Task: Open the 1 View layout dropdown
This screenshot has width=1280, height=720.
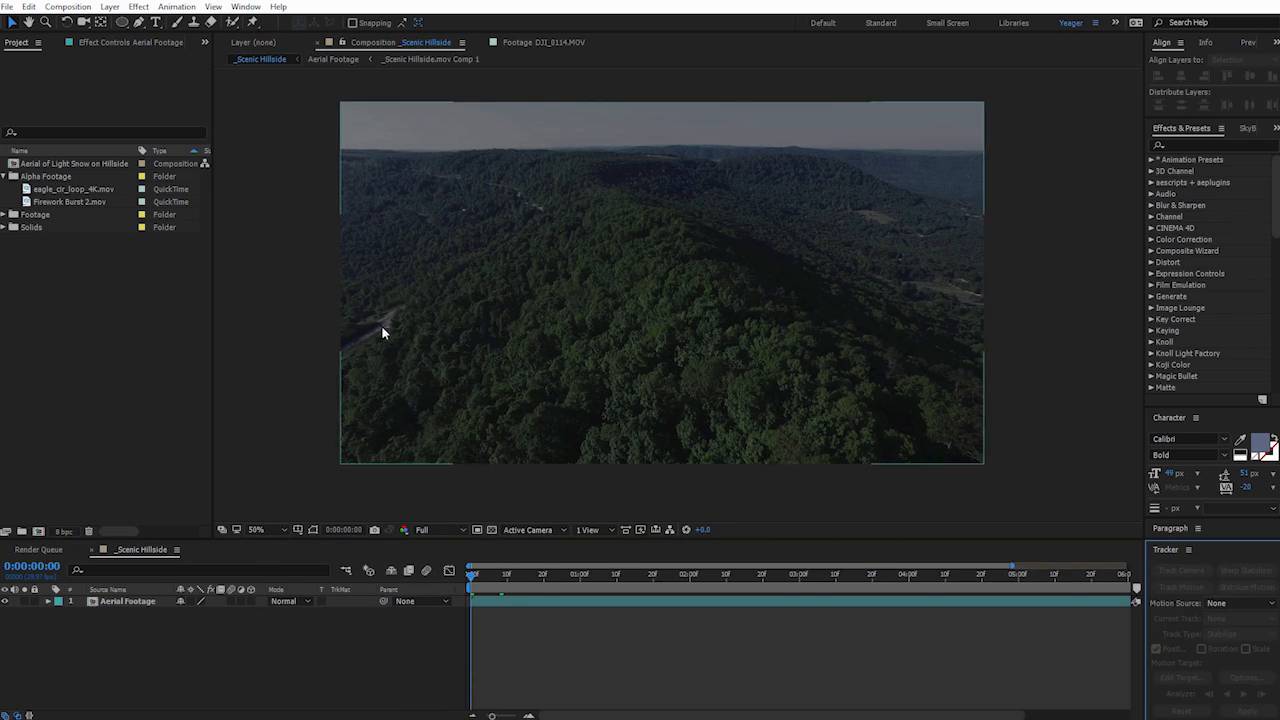Action: click(x=594, y=530)
